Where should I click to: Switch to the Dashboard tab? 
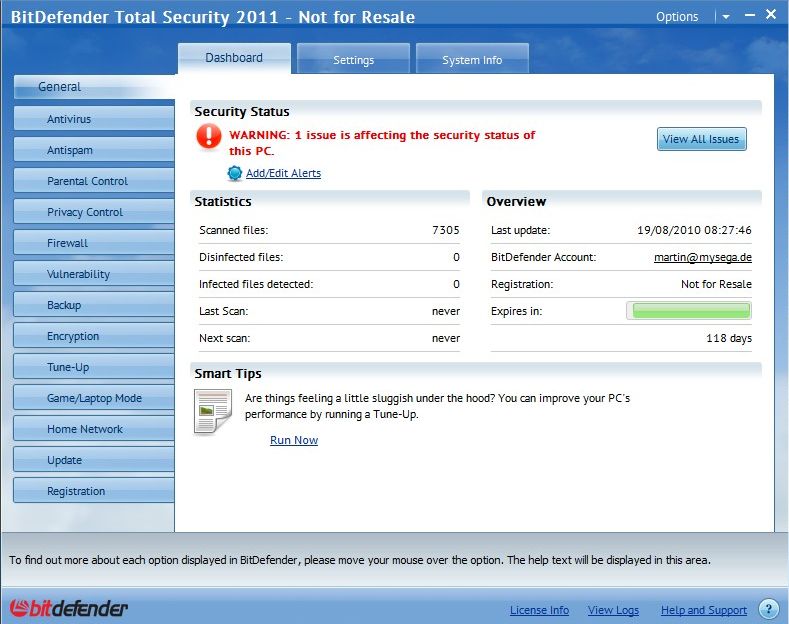[234, 58]
